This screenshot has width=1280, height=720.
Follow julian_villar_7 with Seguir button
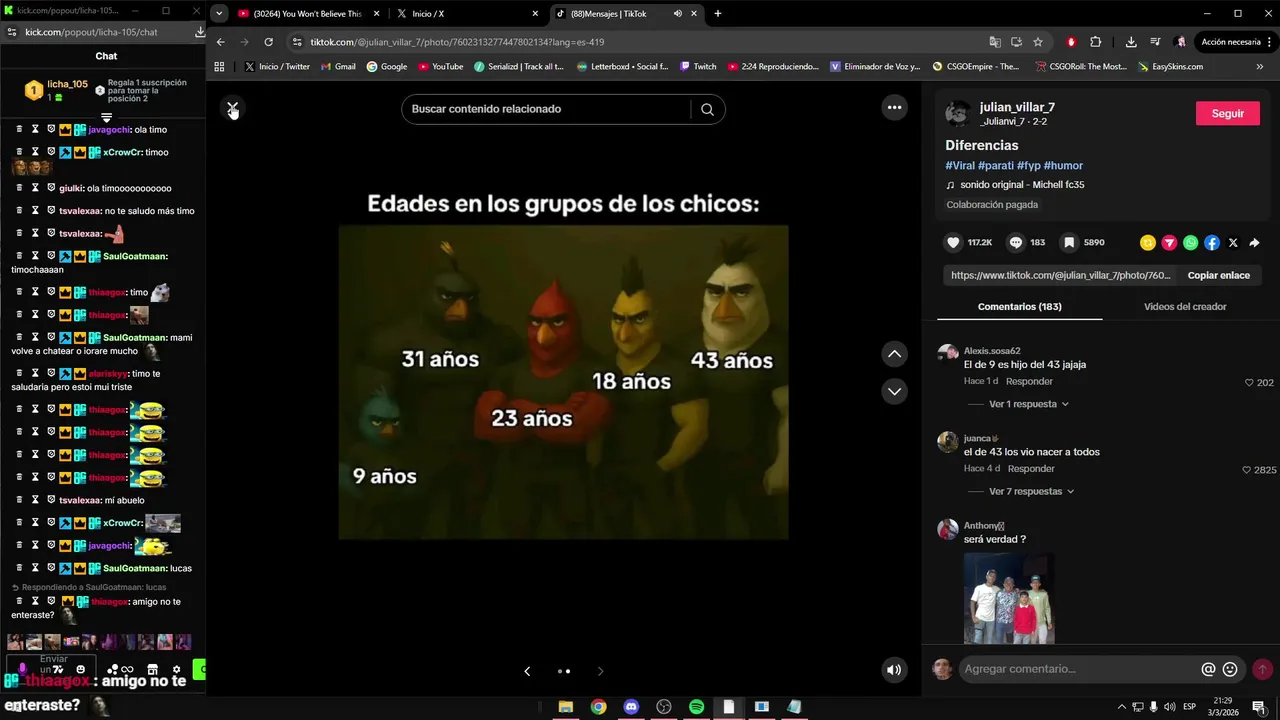coord(1227,113)
